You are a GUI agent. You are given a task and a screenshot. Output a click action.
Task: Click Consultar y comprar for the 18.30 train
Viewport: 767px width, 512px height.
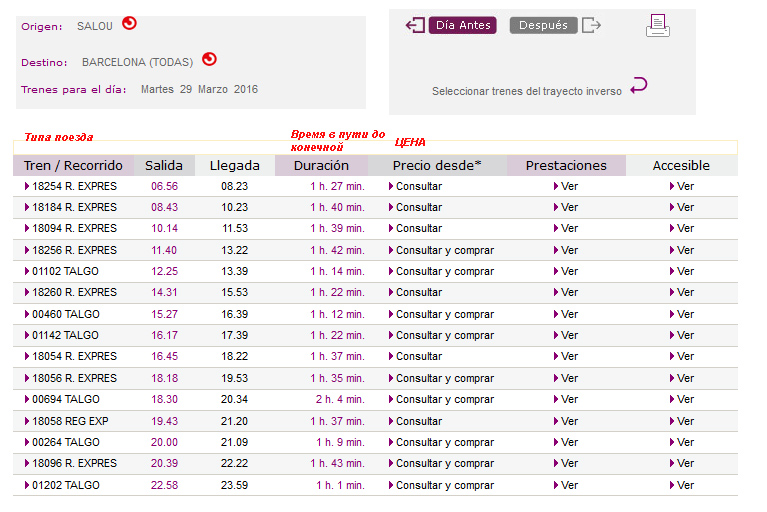441,400
